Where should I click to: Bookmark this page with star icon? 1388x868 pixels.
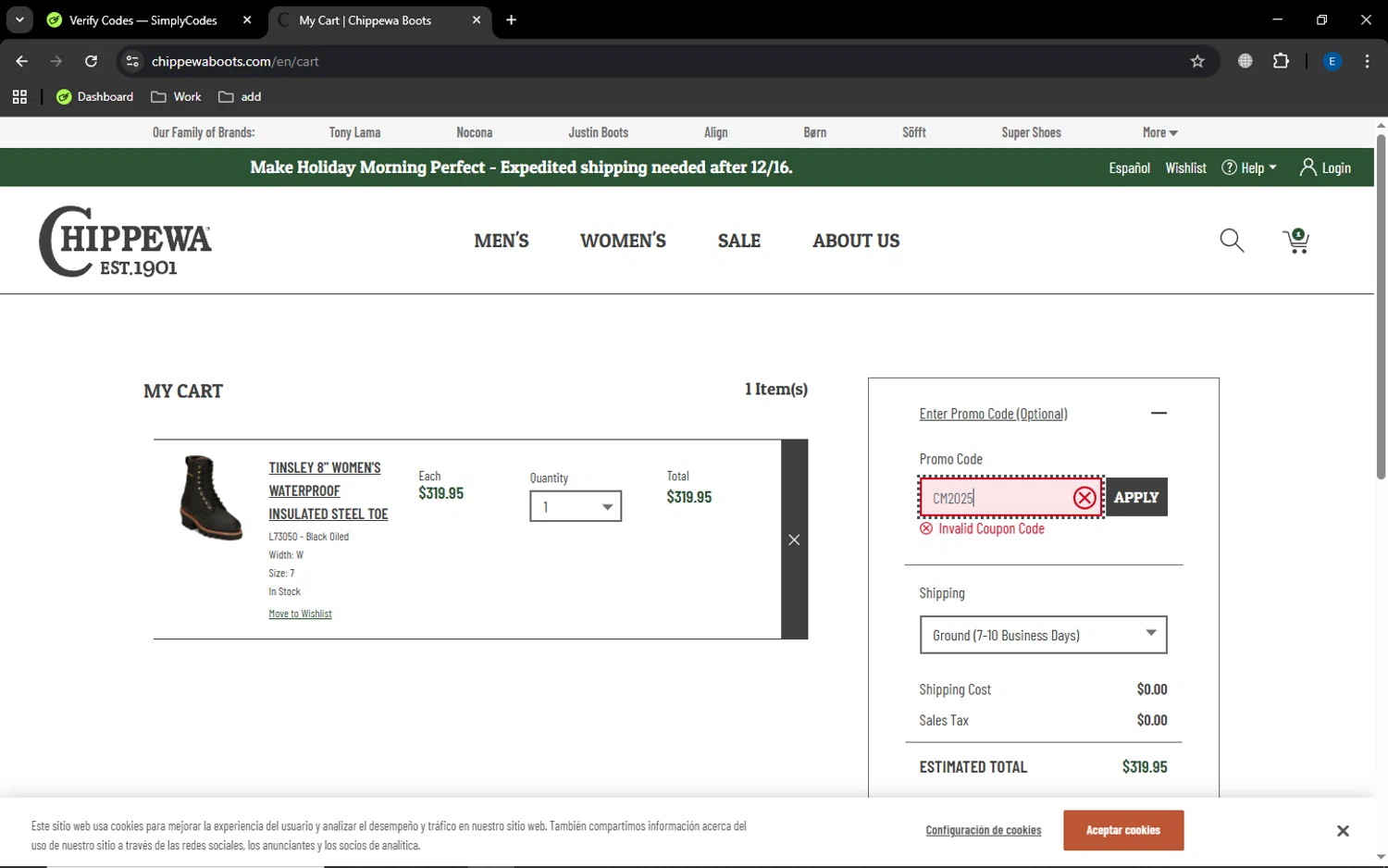click(x=1197, y=61)
